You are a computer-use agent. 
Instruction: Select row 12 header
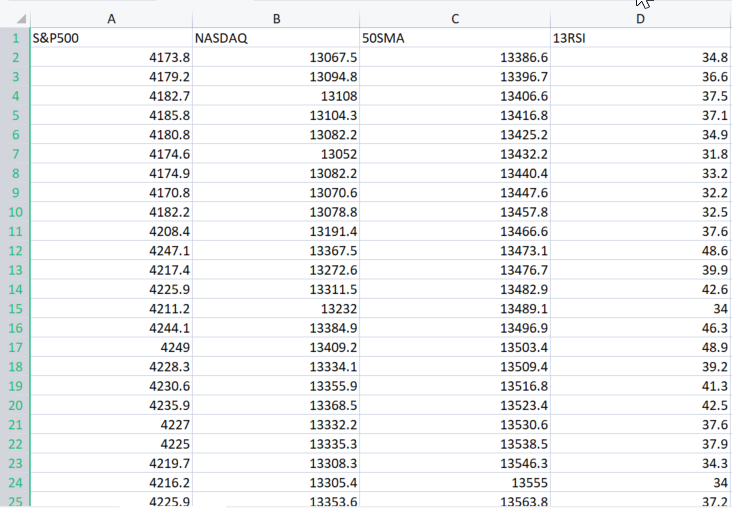pyautogui.click(x=15, y=251)
